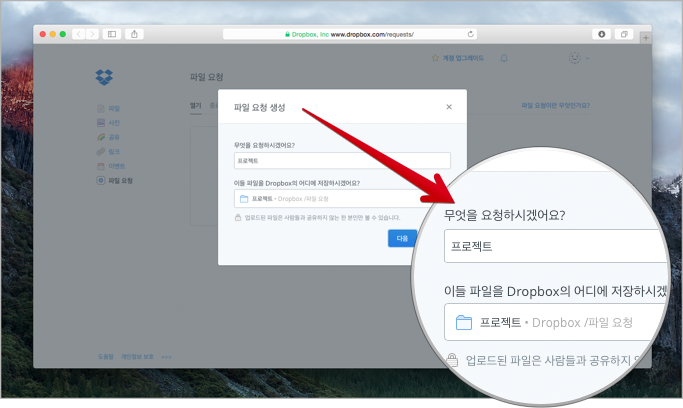Open 사진 icon in Dropbox sidebar

101,123
